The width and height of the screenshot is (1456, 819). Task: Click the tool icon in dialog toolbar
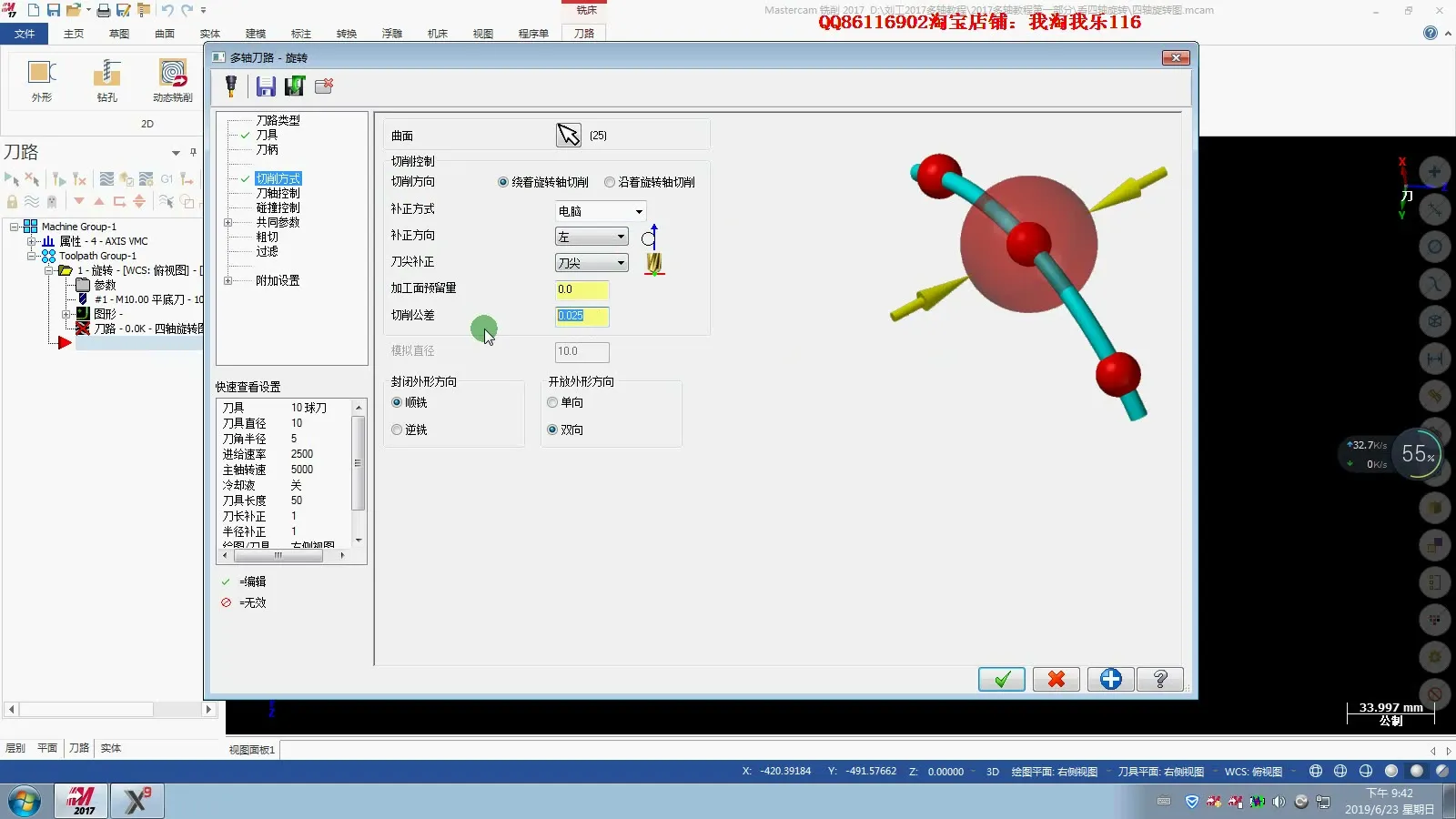click(x=231, y=86)
